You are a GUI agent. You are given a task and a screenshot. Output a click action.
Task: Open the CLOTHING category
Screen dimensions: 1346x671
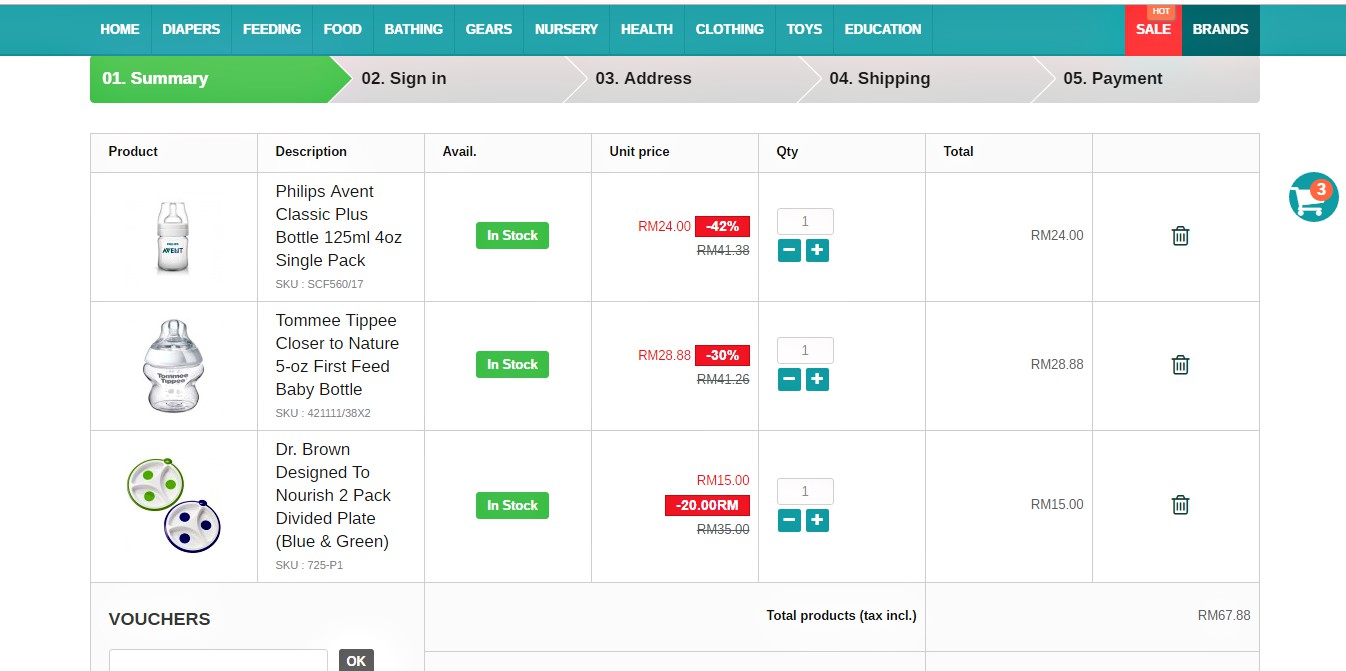[730, 29]
